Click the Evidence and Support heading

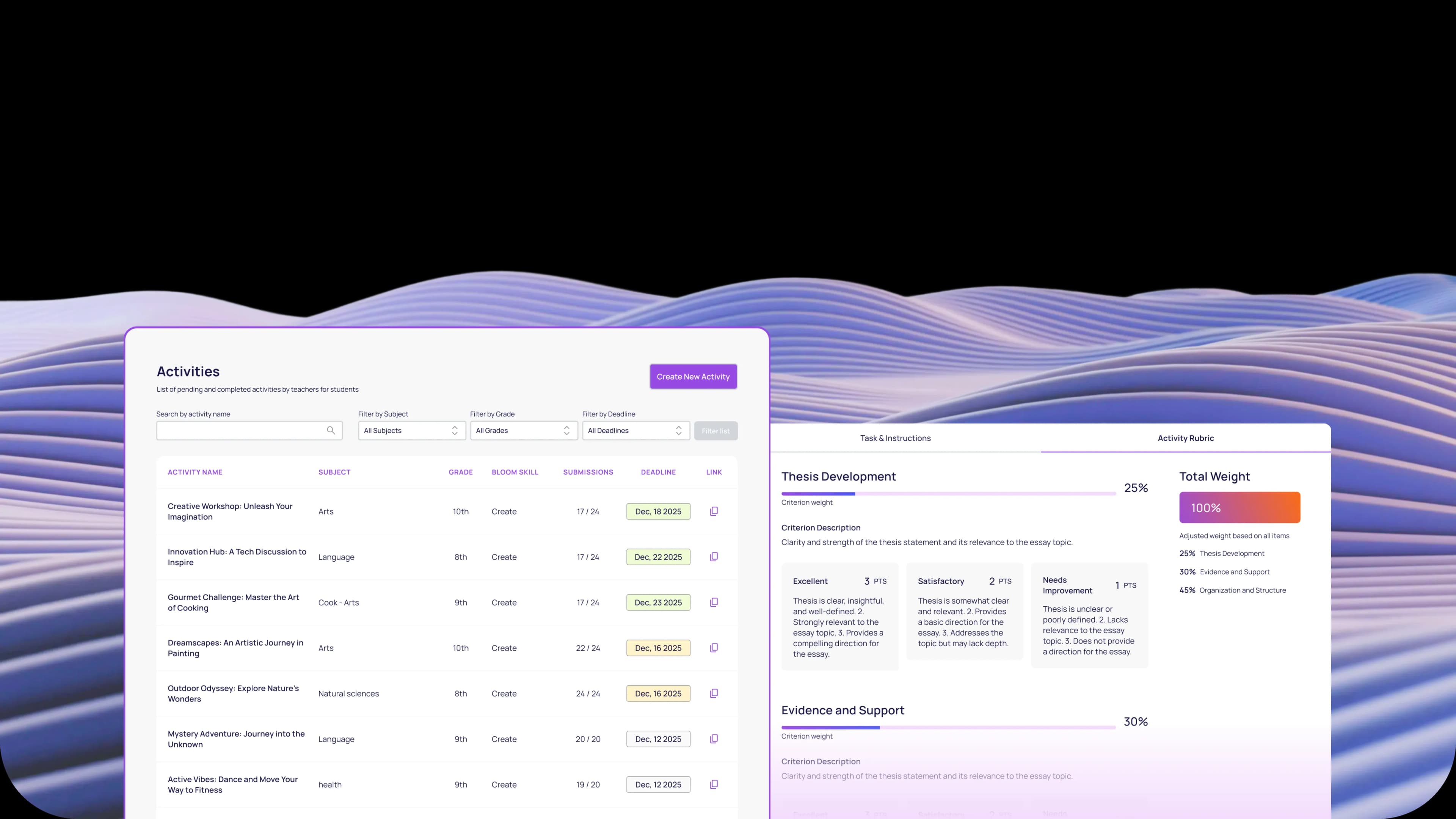coord(843,711)
